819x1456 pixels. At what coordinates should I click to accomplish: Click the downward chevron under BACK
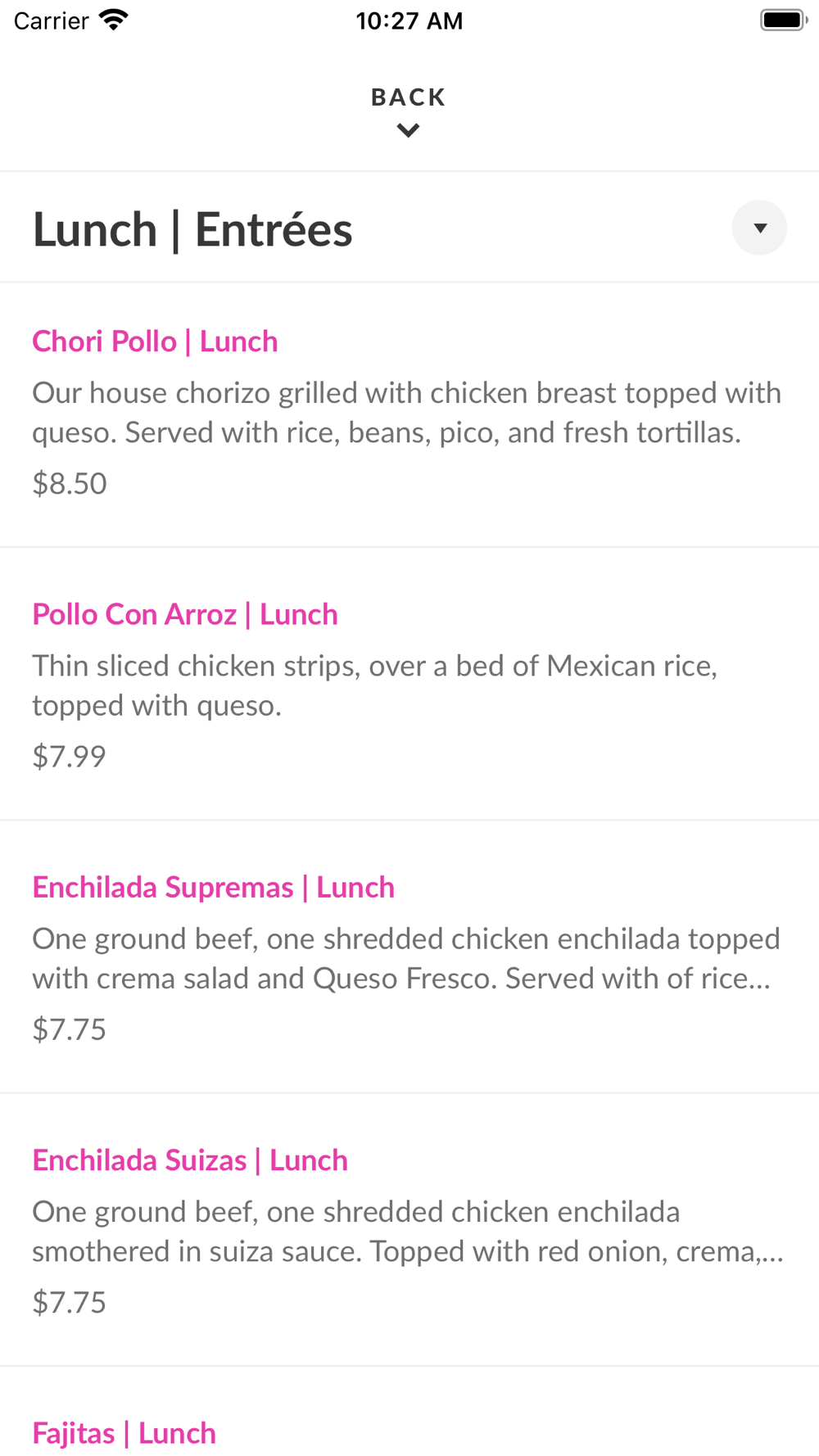pyautogui.click(x=408, y=130)
